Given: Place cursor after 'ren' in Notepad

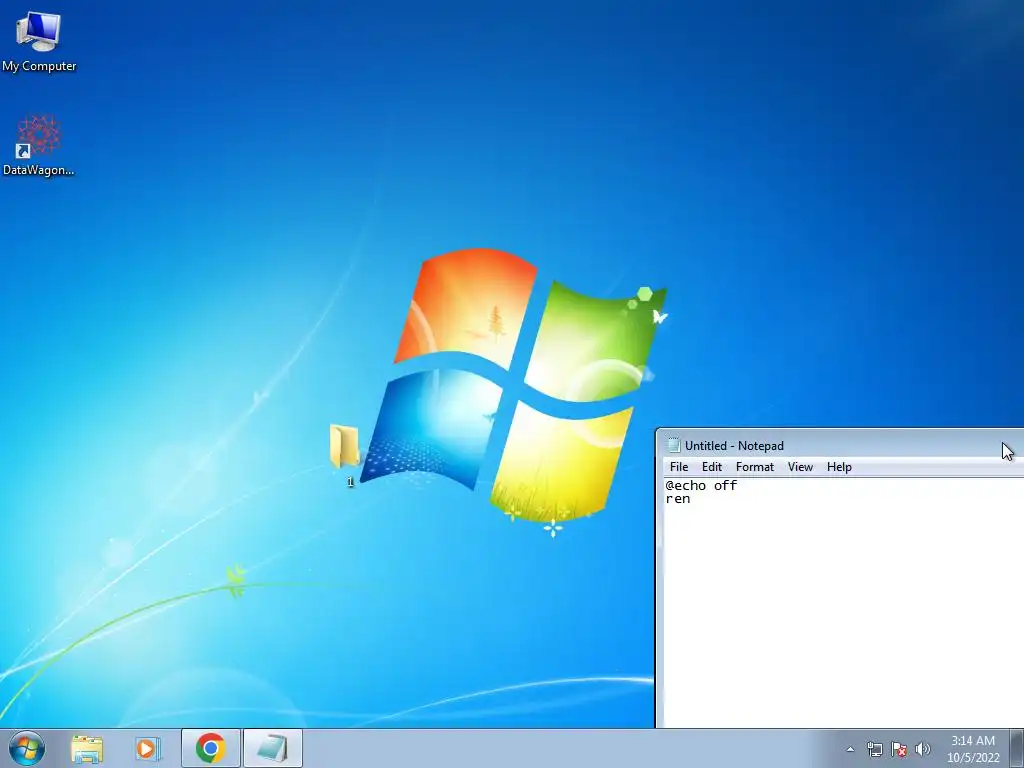Looking at the screenshot, I should click(691, 499).
